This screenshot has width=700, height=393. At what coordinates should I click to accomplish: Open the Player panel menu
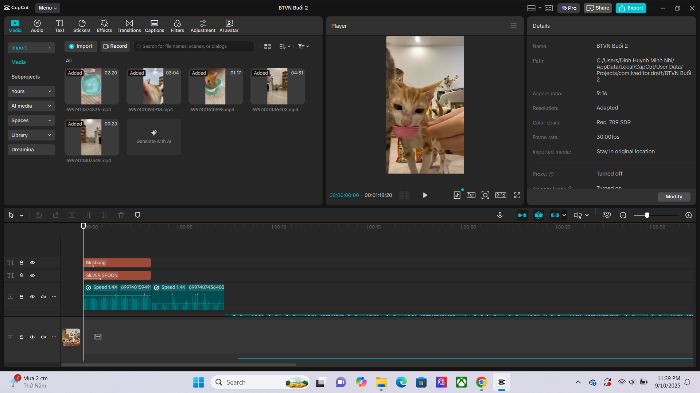513,26
